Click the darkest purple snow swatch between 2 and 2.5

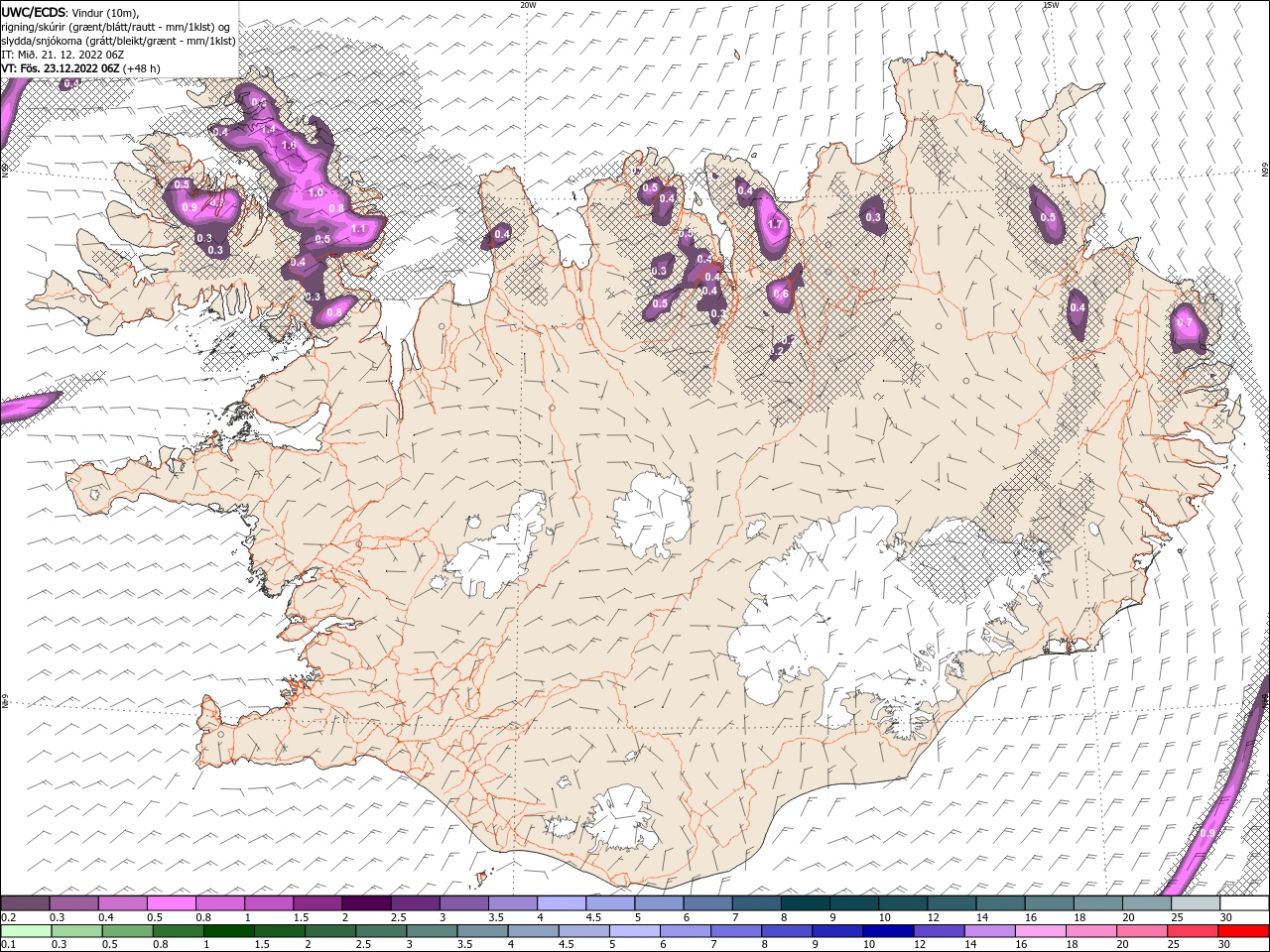[365, 903]
